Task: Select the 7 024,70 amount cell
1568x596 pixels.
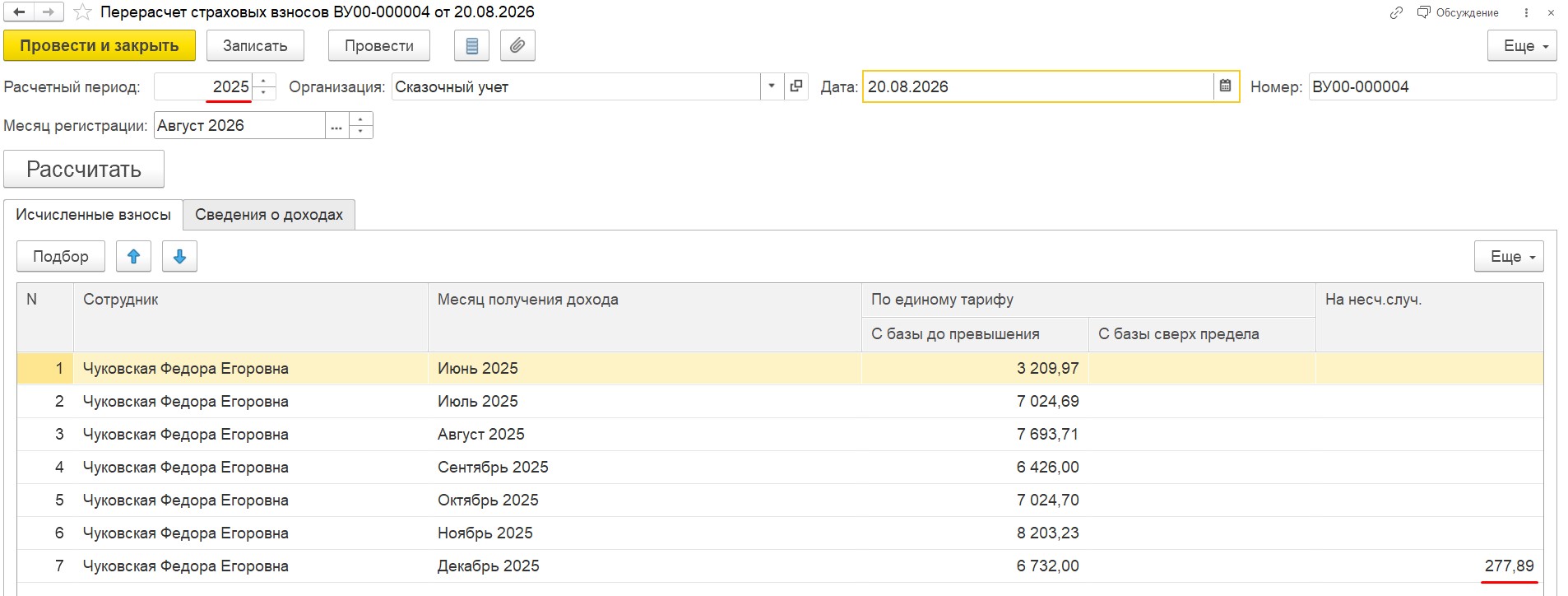Action: [975, 501]
